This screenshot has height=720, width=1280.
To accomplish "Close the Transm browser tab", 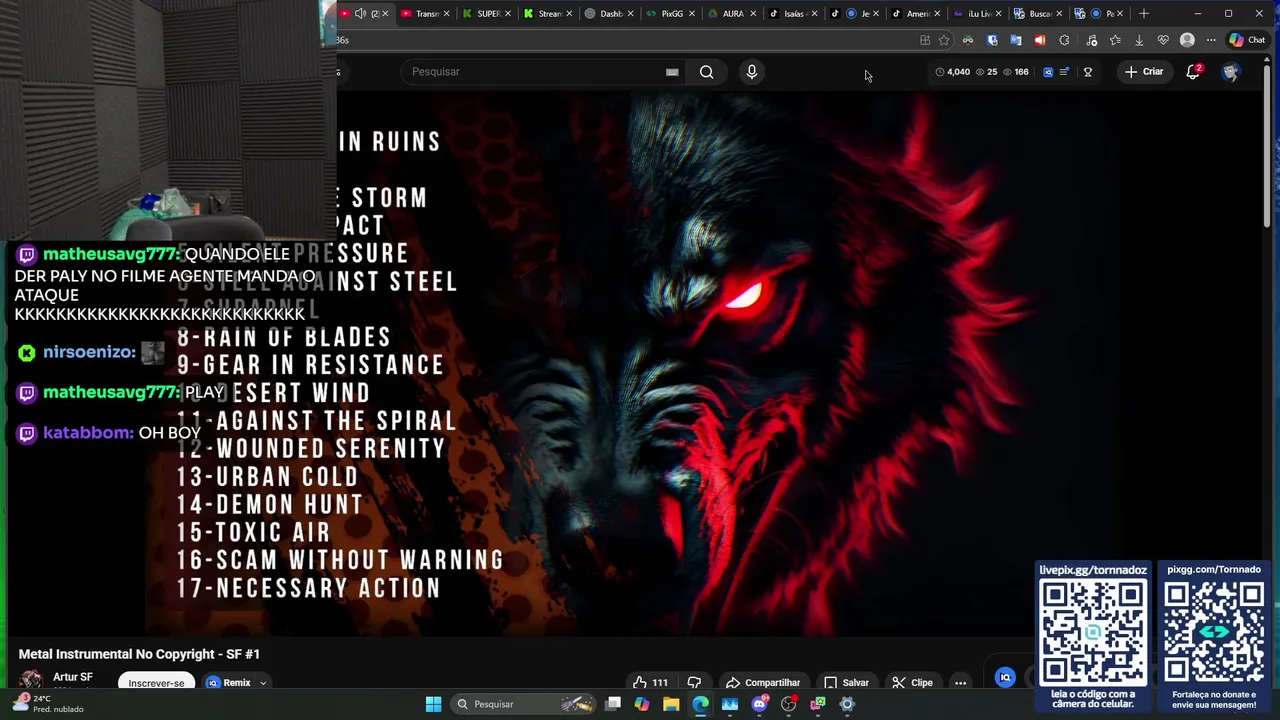I will (446, 13).
